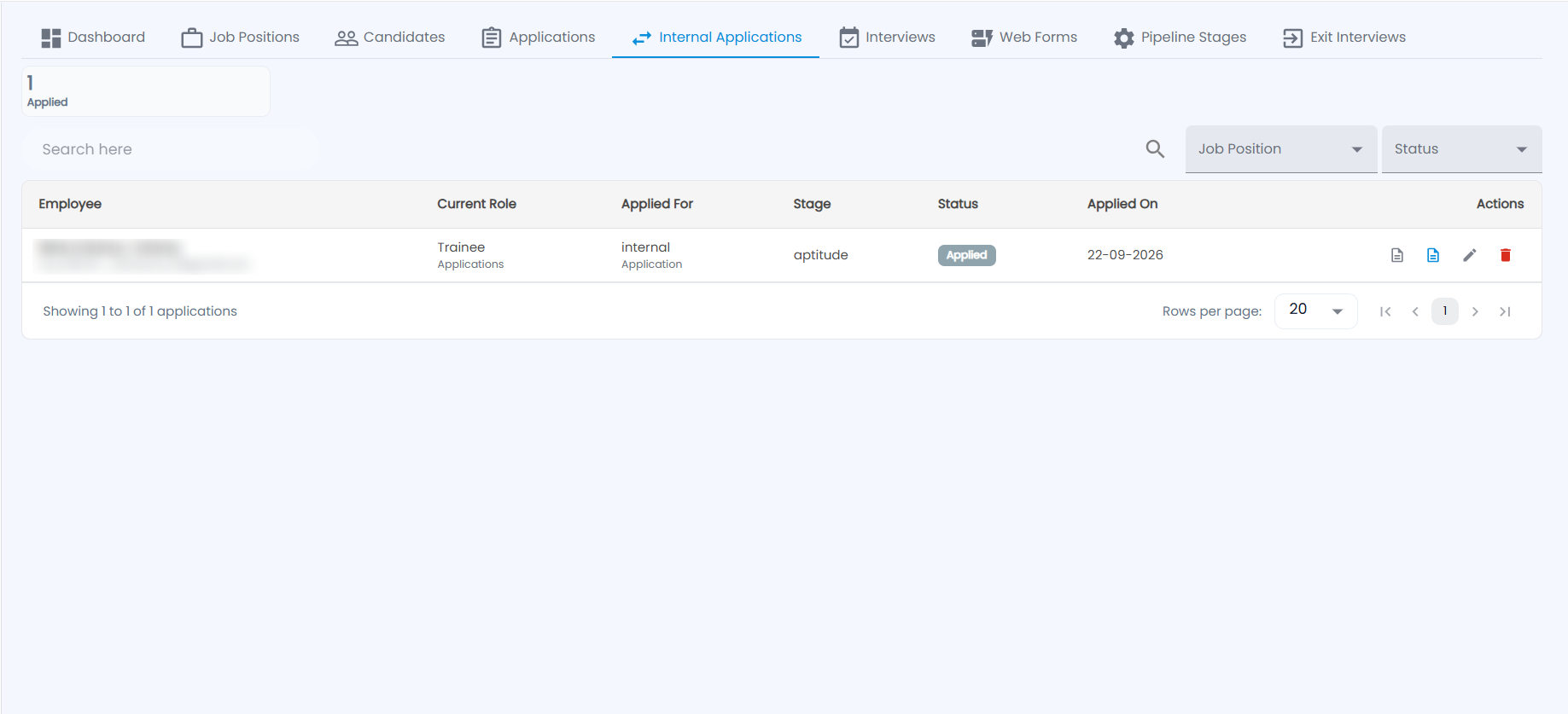Open the Interviews tab

click(887, 38)
